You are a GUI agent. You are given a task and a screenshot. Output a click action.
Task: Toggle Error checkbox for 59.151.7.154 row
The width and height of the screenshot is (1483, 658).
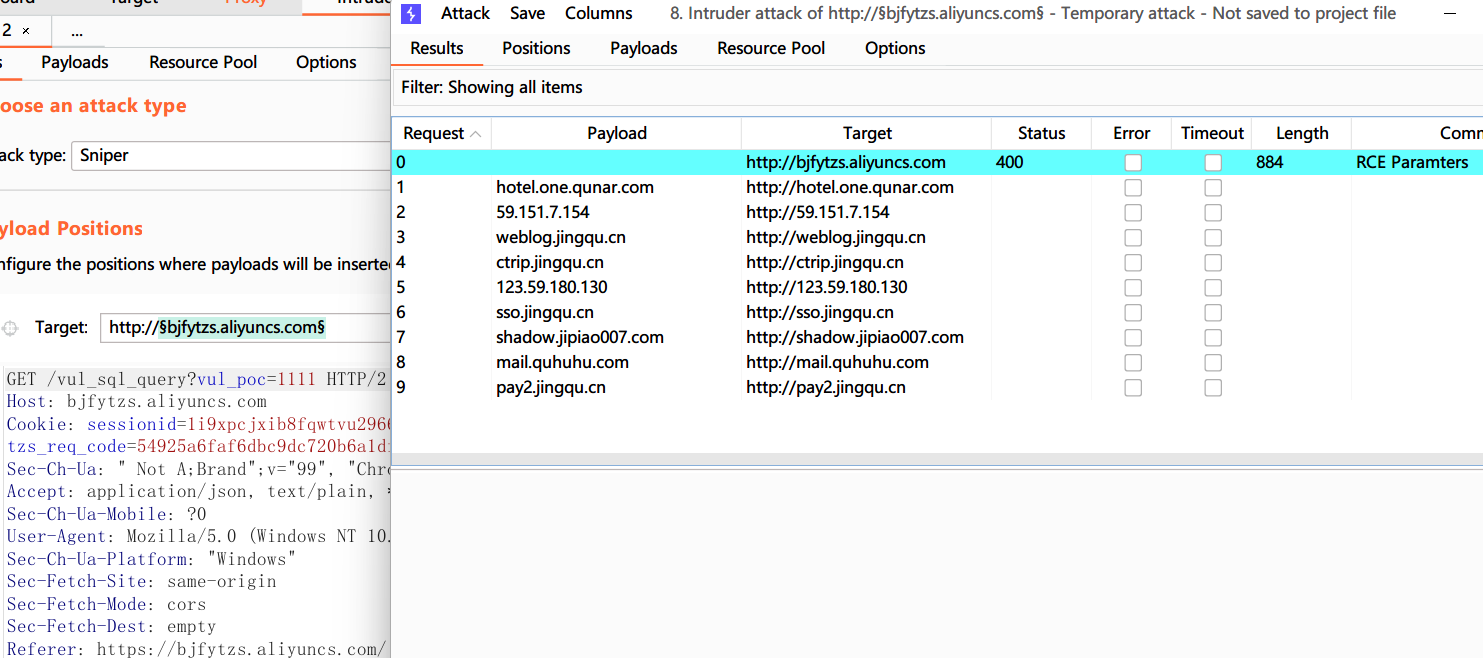point(1133,212)
